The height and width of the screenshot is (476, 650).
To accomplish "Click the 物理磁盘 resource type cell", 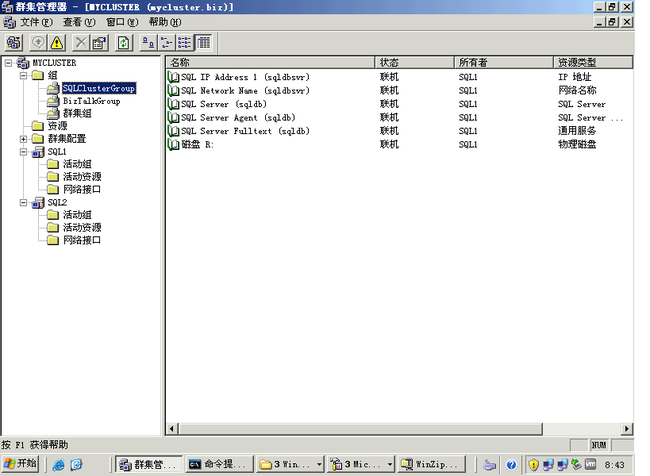I will click(577, 144).
